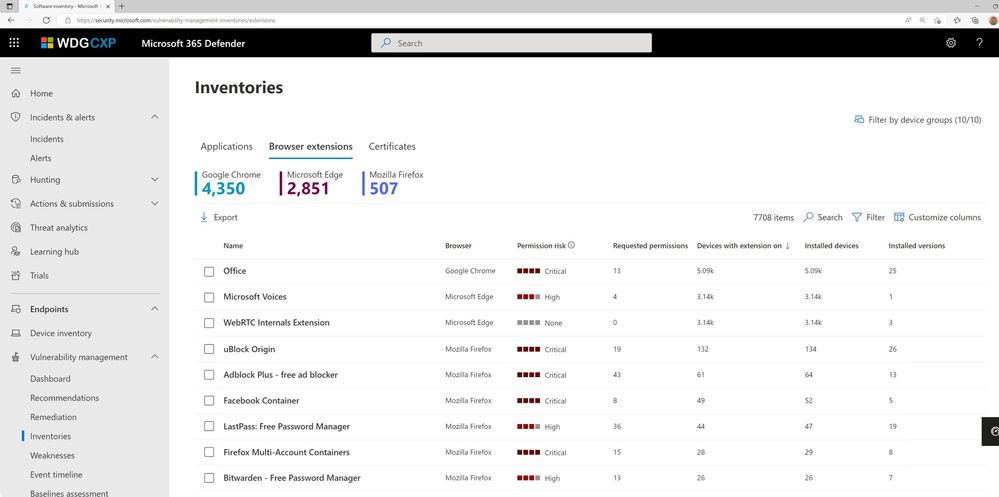Viewport: 999px width, 497px height.
Task: Click the Google Chrome 4,350 count
Action: (223, 189)
